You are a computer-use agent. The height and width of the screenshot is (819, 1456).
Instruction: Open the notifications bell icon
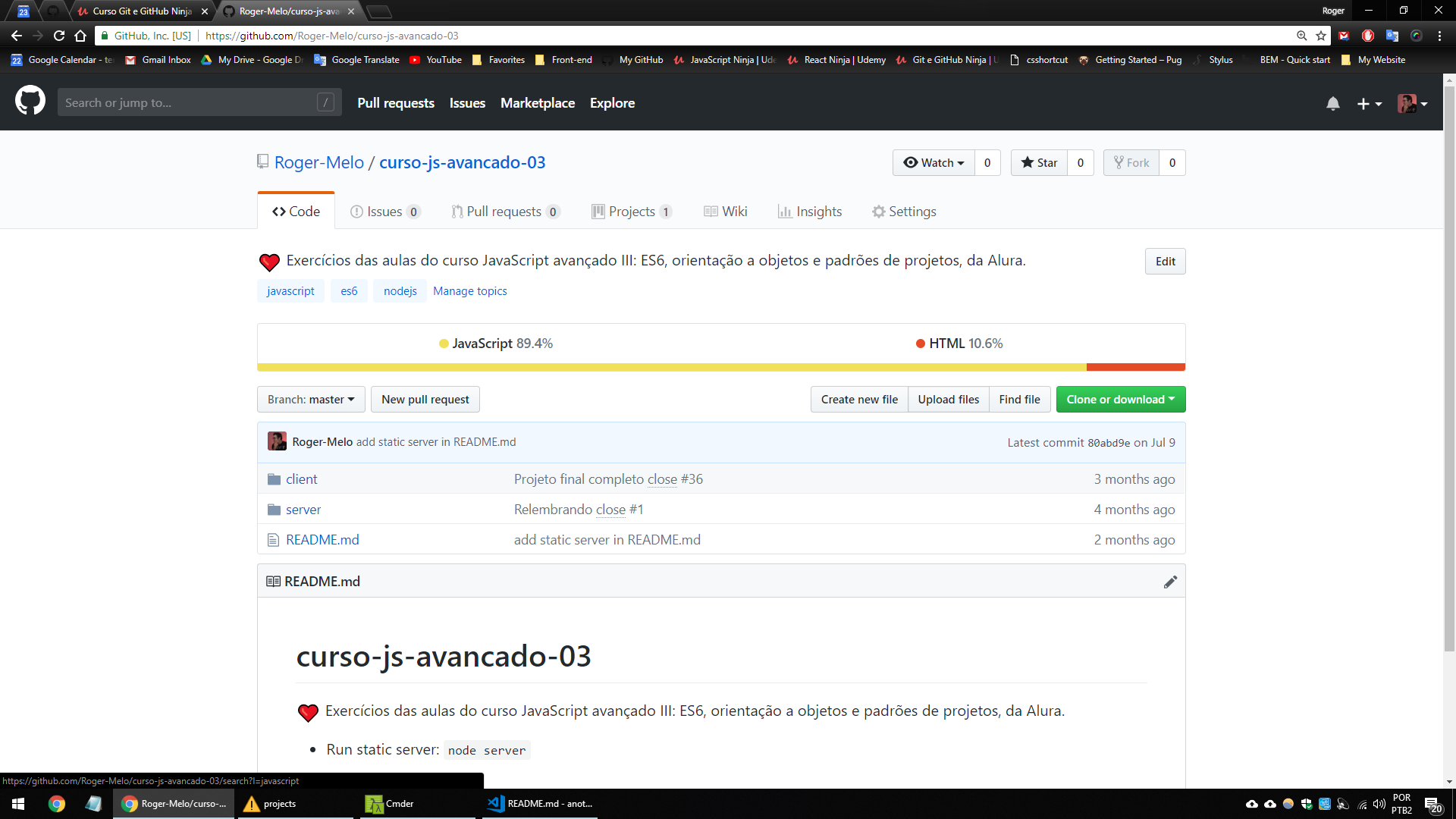click(x=1332, y=103)
